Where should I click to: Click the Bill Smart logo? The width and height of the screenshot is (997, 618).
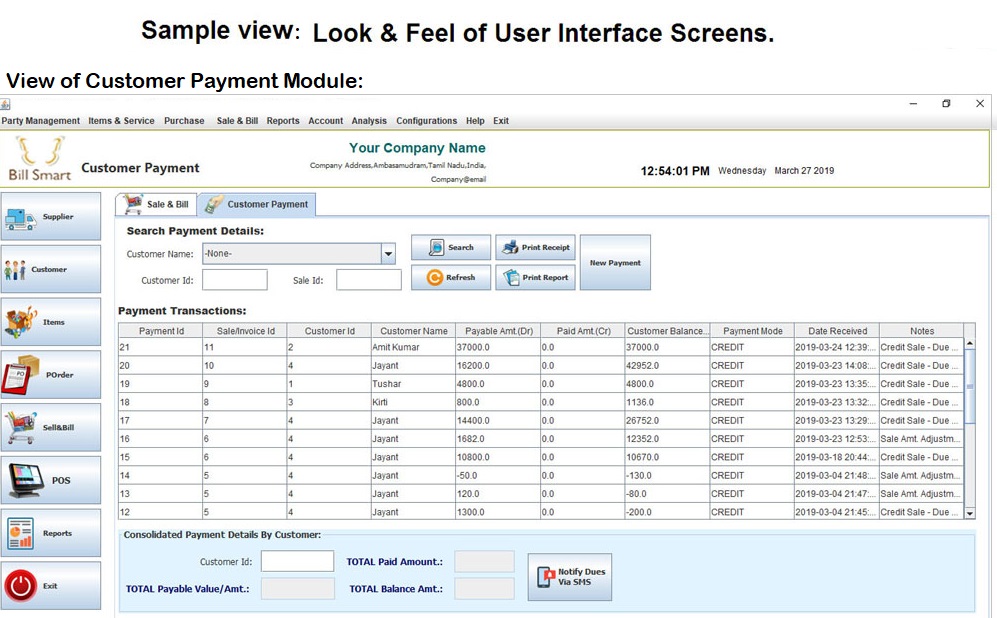point(39,159)
